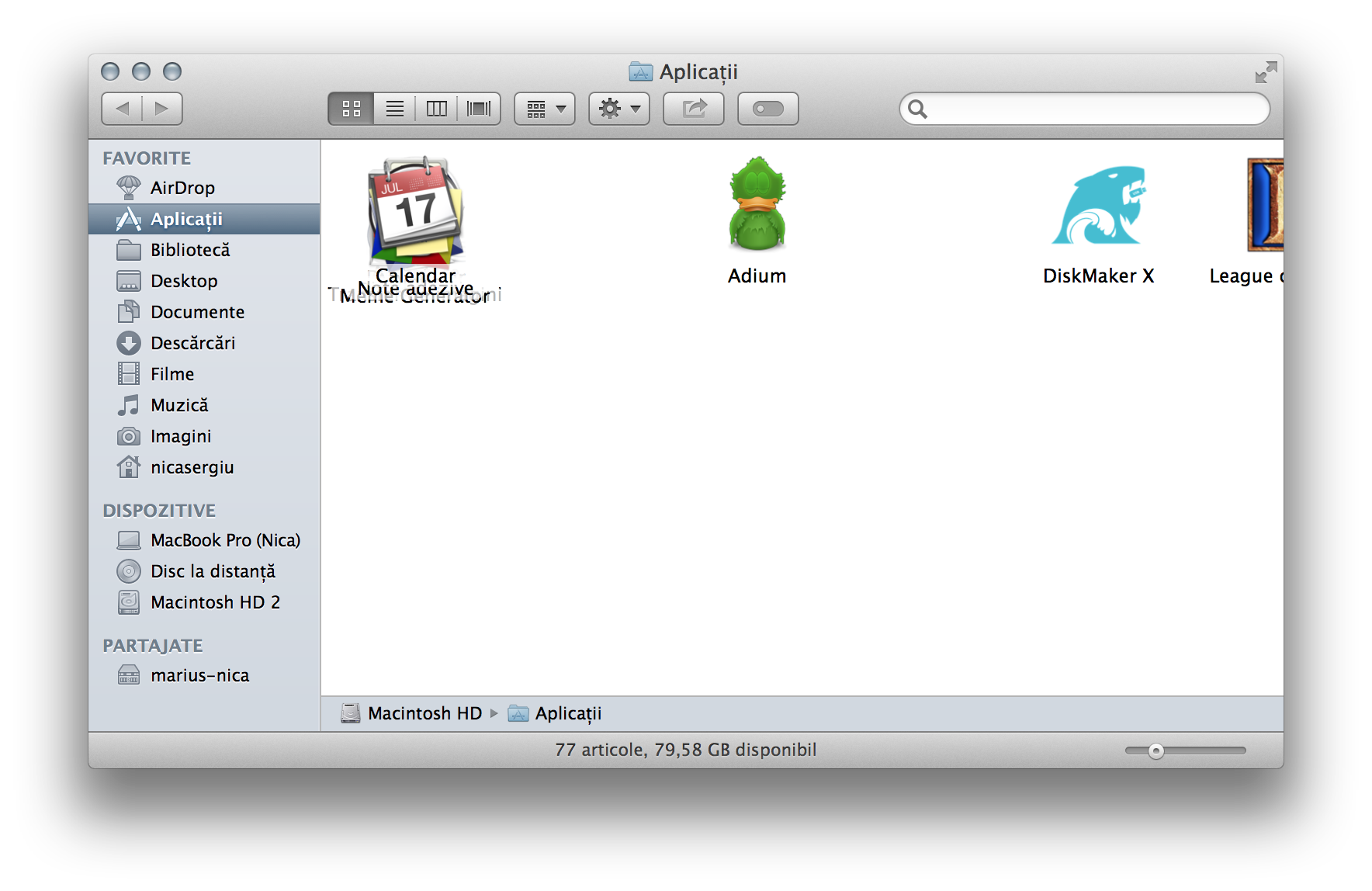Viewport: 1372px width, 891px height.
Task: Click the Adium label text
Action: pyautogui.click(x=757, y=276)
